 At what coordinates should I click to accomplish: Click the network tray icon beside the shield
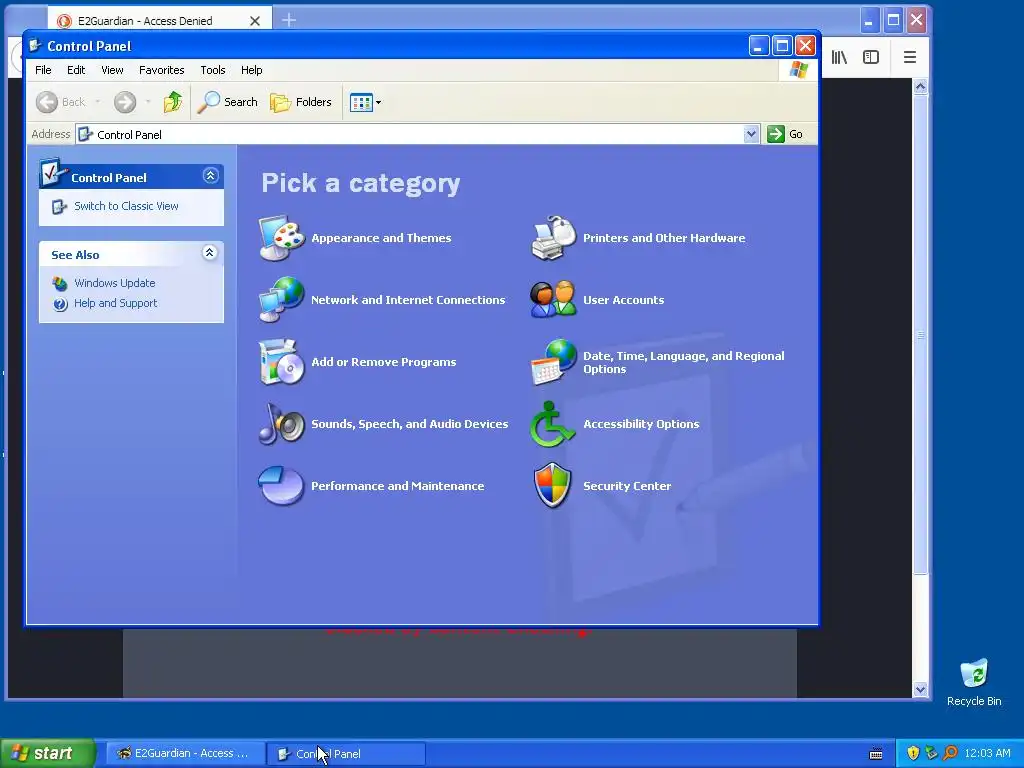[931, 753]
